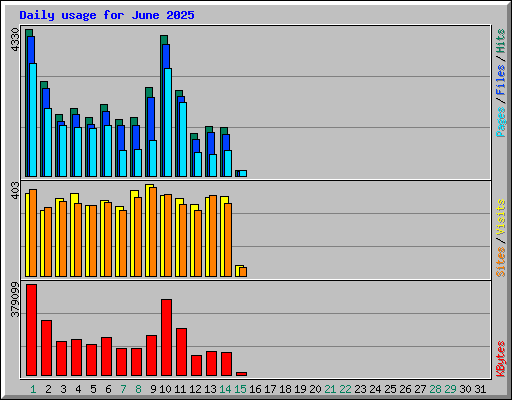Click the cyan Pages bar for day 10
Screen dimensions: 512x400
168,122
